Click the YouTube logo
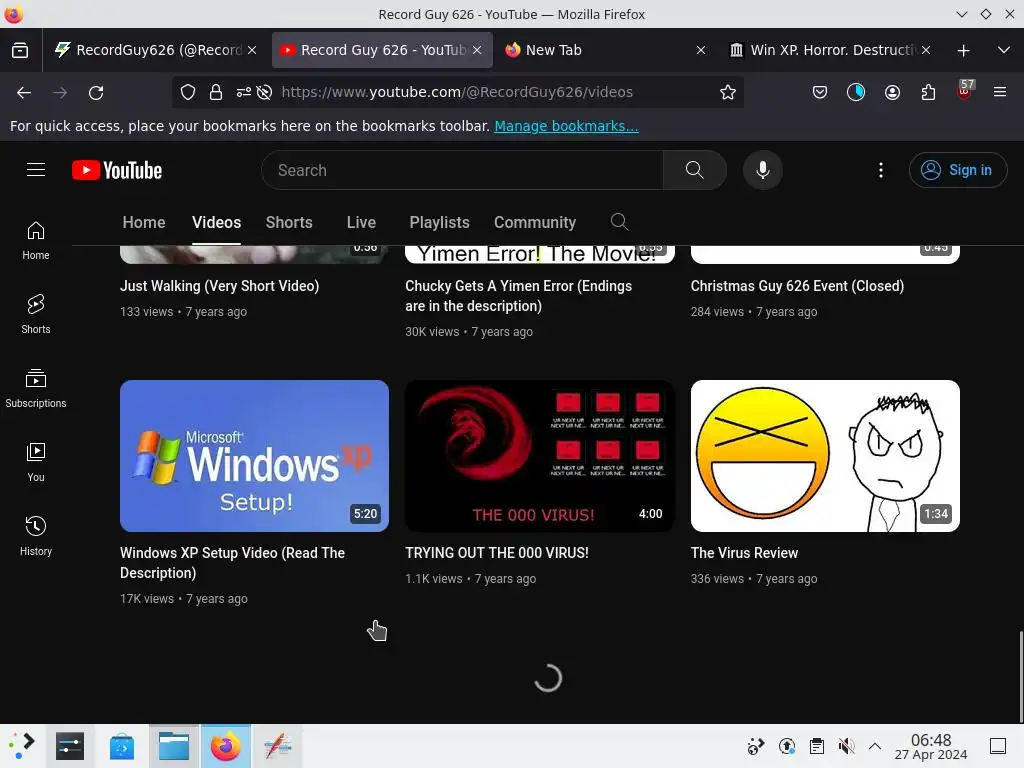The height and width of the screenshot is (768, 1024). click(x=117, y=170)
